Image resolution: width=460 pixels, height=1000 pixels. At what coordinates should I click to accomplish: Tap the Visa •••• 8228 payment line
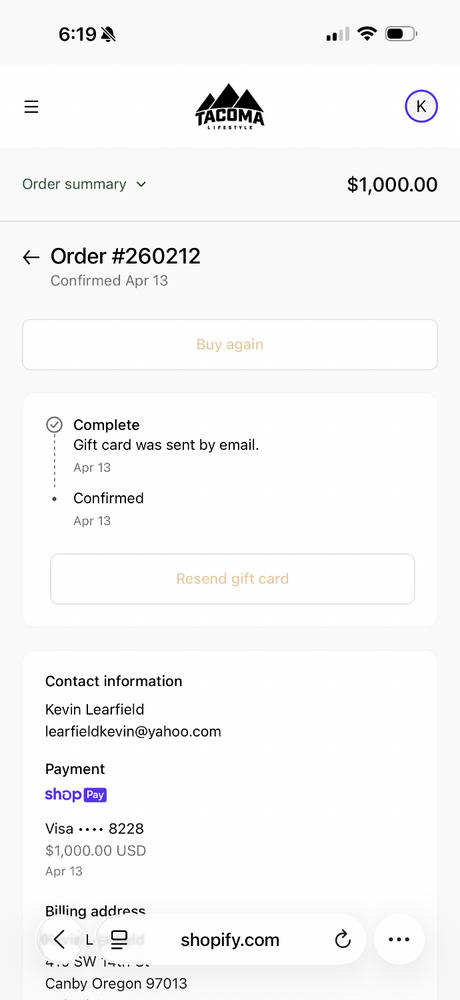(94, 829)
